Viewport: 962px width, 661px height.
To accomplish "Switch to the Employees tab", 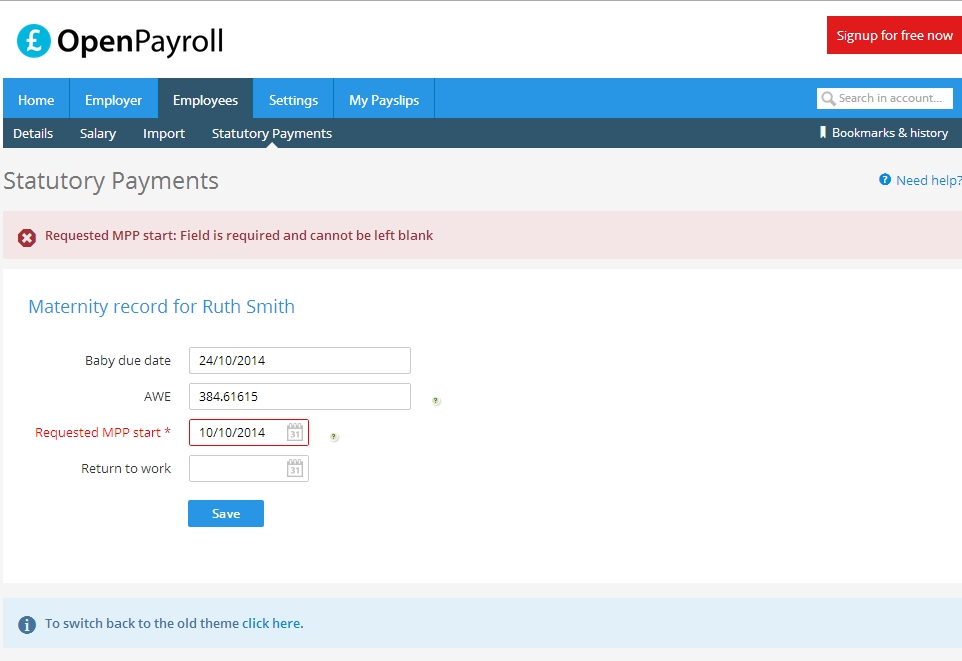I will click(205, 99).
